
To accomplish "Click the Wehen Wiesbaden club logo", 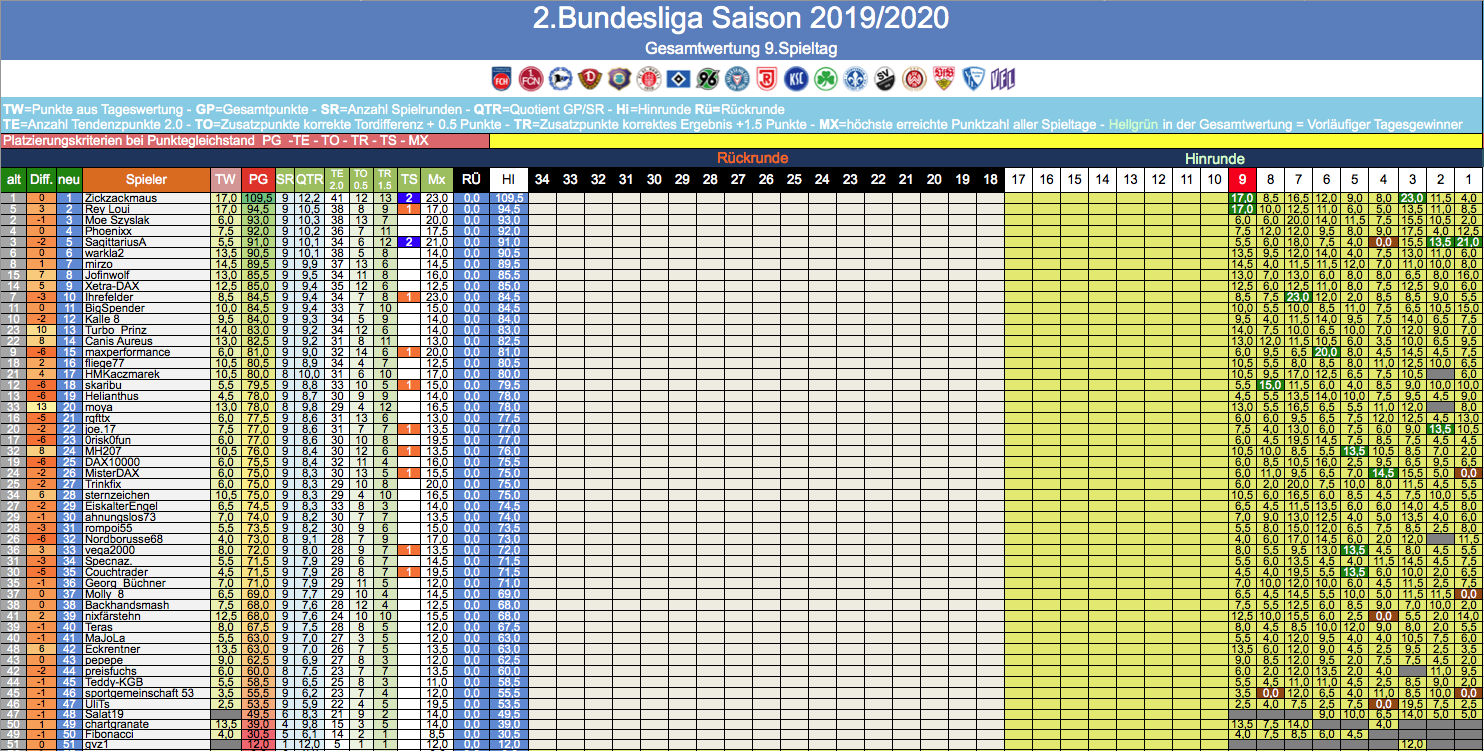I will click(x=914, y=79).
